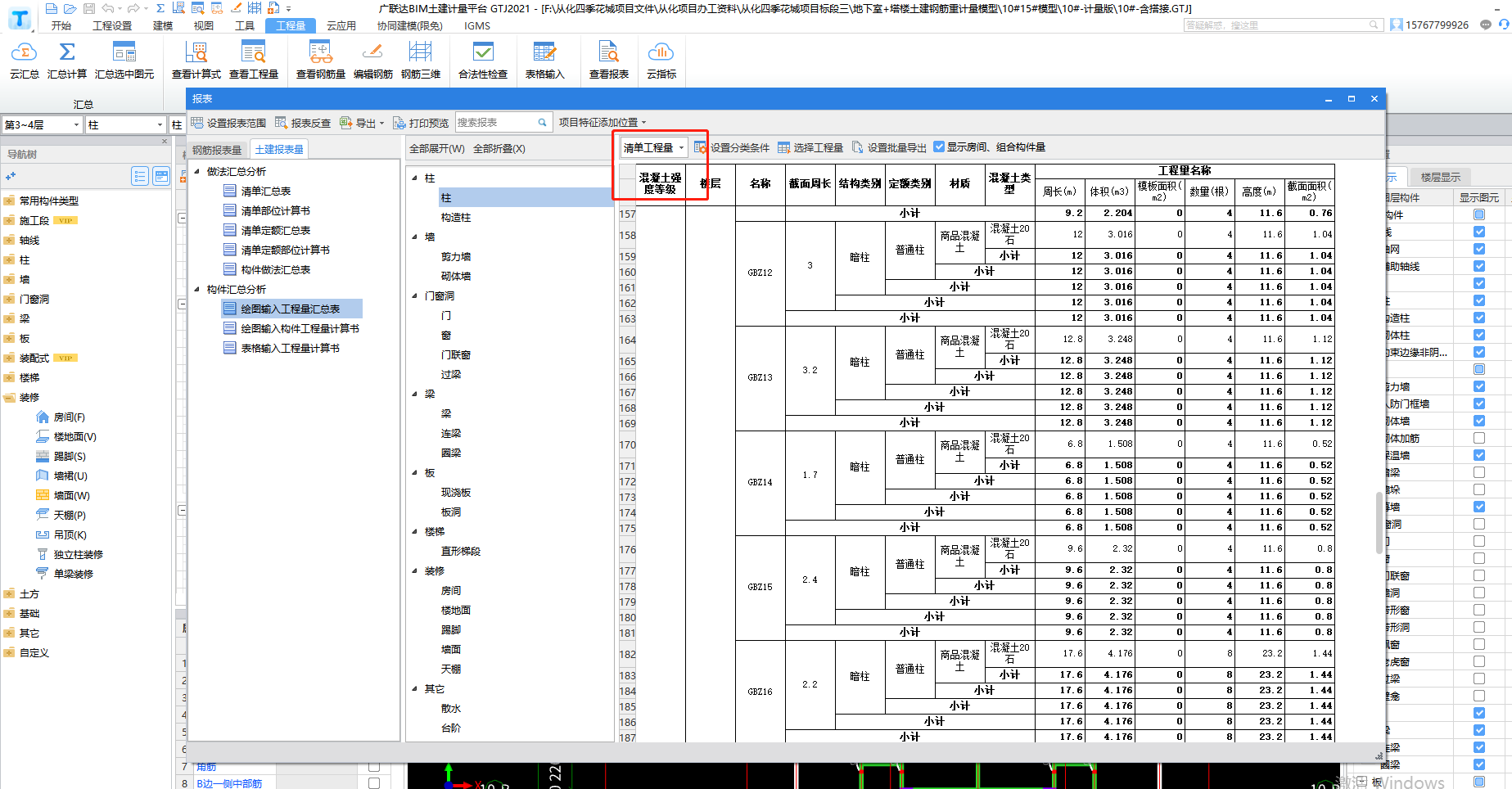Collapse 楼梯 group in component tree

(415, 531)
